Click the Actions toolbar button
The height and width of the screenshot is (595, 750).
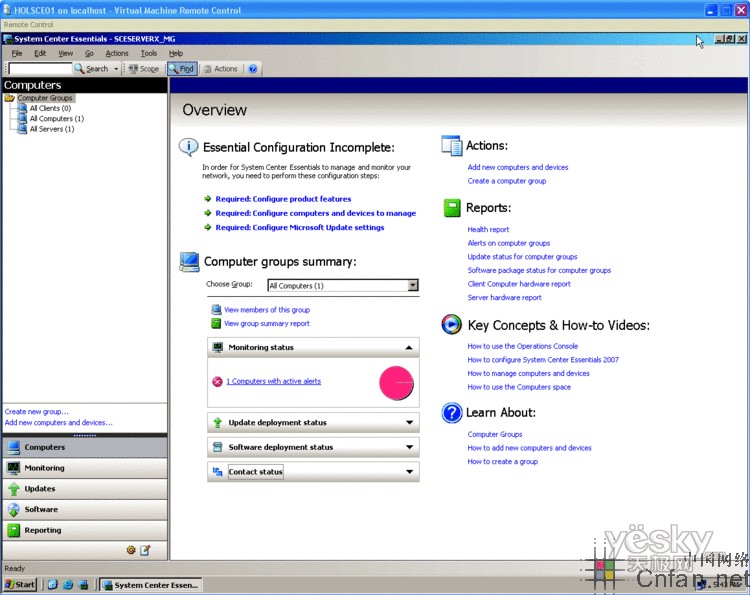point(221,69)
